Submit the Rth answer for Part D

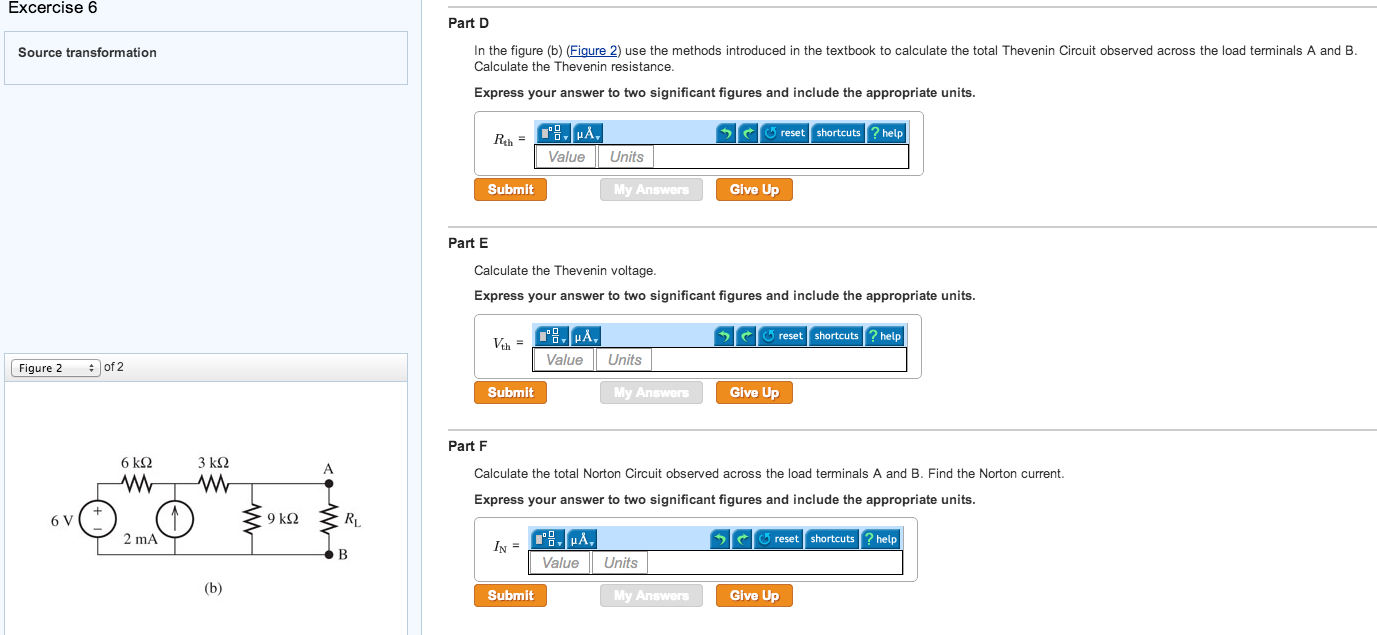point(510,189)
